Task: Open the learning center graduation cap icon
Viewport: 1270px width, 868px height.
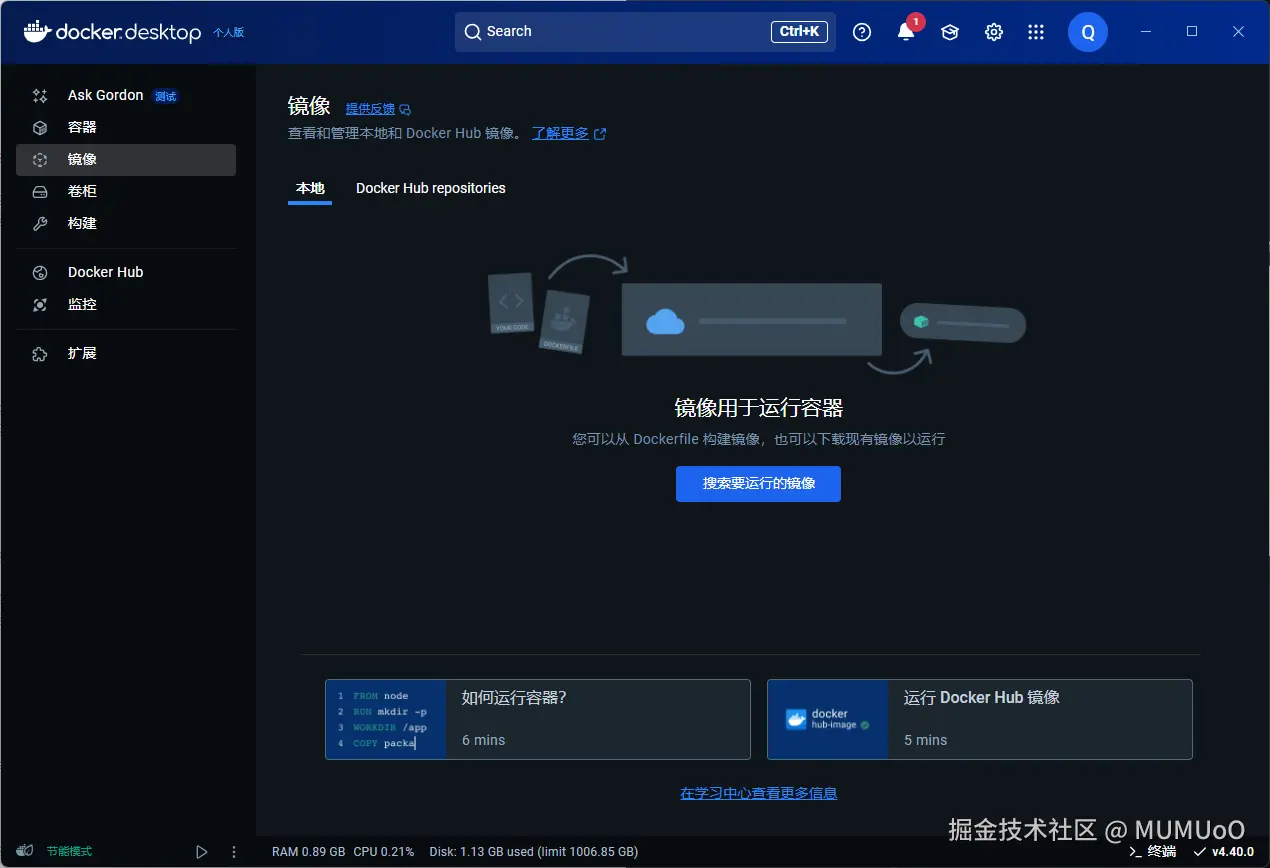Action: 950,32
